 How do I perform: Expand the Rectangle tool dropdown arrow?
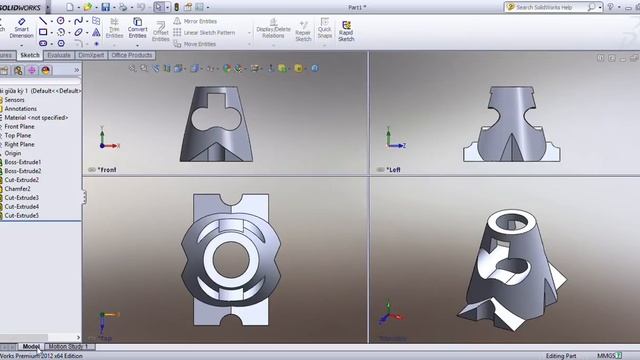51,32
